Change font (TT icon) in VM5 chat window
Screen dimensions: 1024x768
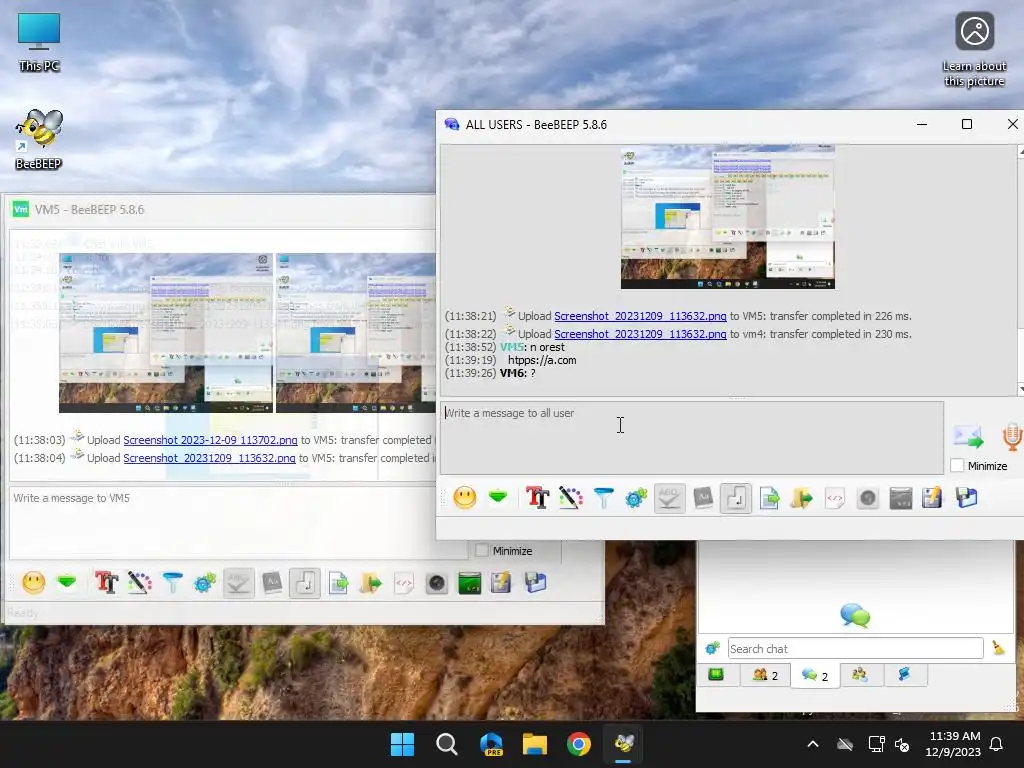click(x=106, y=583)
